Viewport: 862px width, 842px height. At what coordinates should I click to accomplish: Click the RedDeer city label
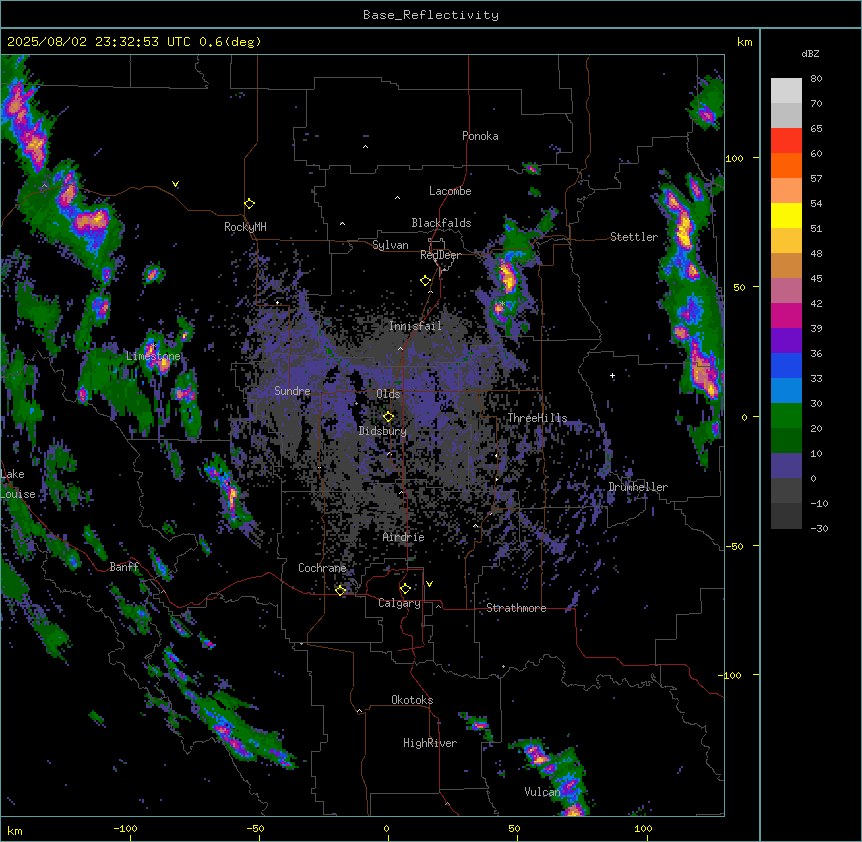(440, 255)
